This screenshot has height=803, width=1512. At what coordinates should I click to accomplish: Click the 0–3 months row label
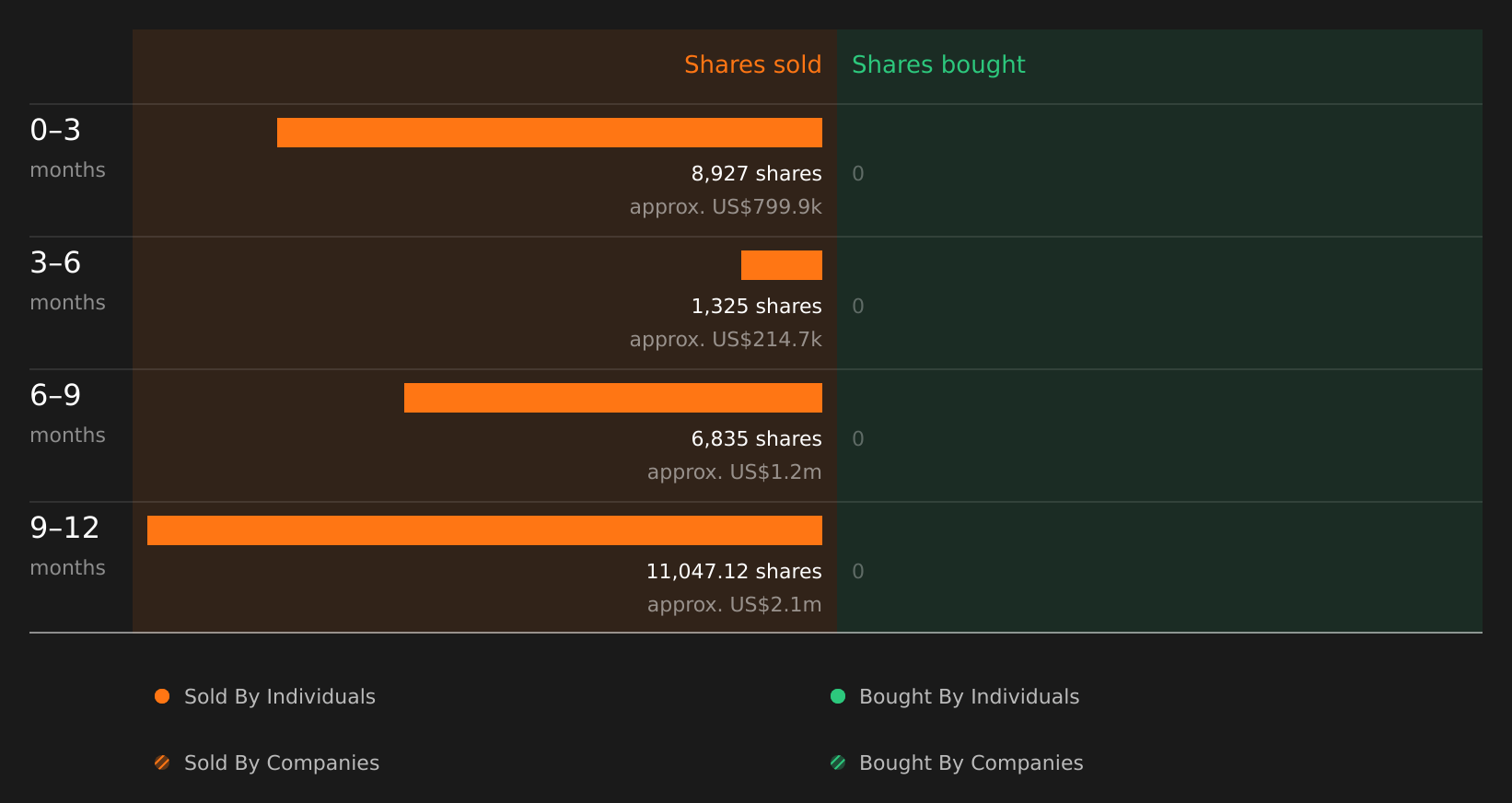click(67, 147)
